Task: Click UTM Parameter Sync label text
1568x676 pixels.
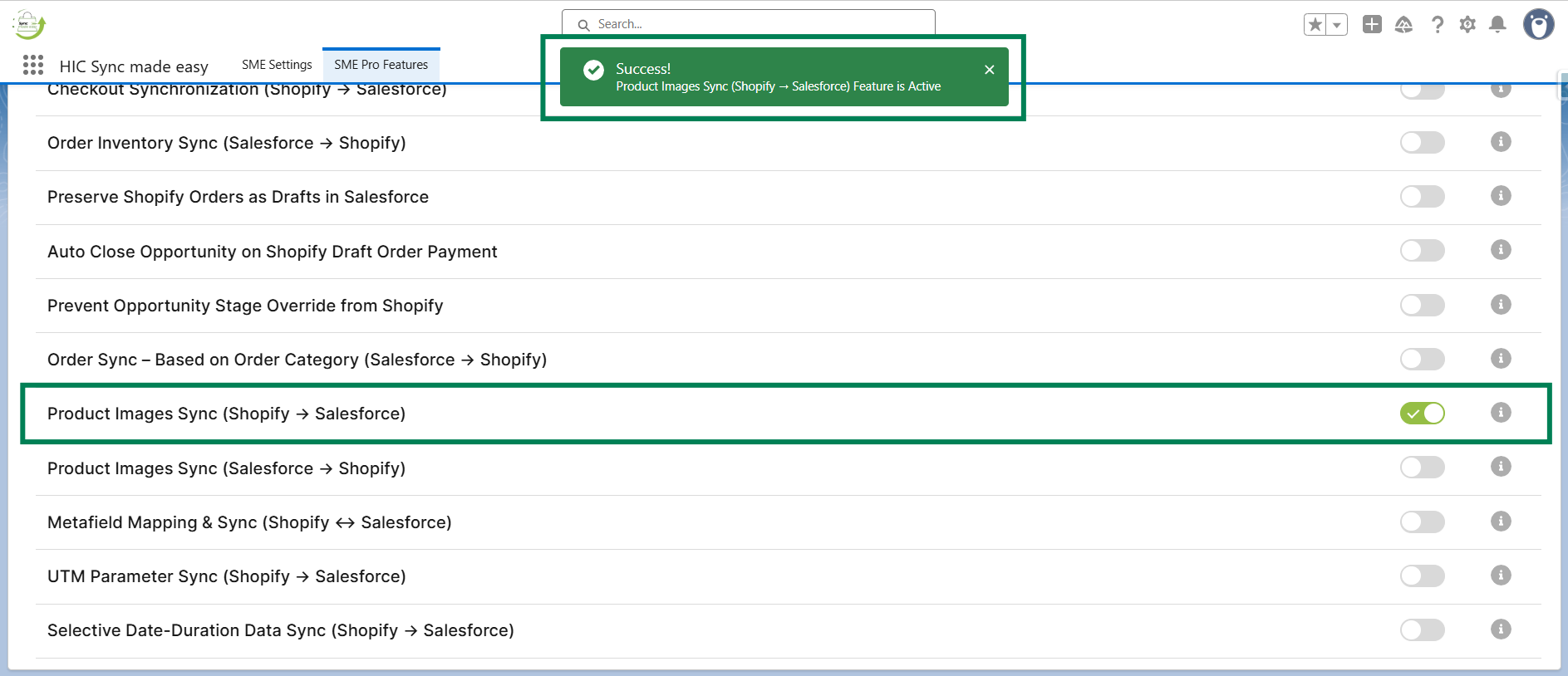Action: [227, 576]
